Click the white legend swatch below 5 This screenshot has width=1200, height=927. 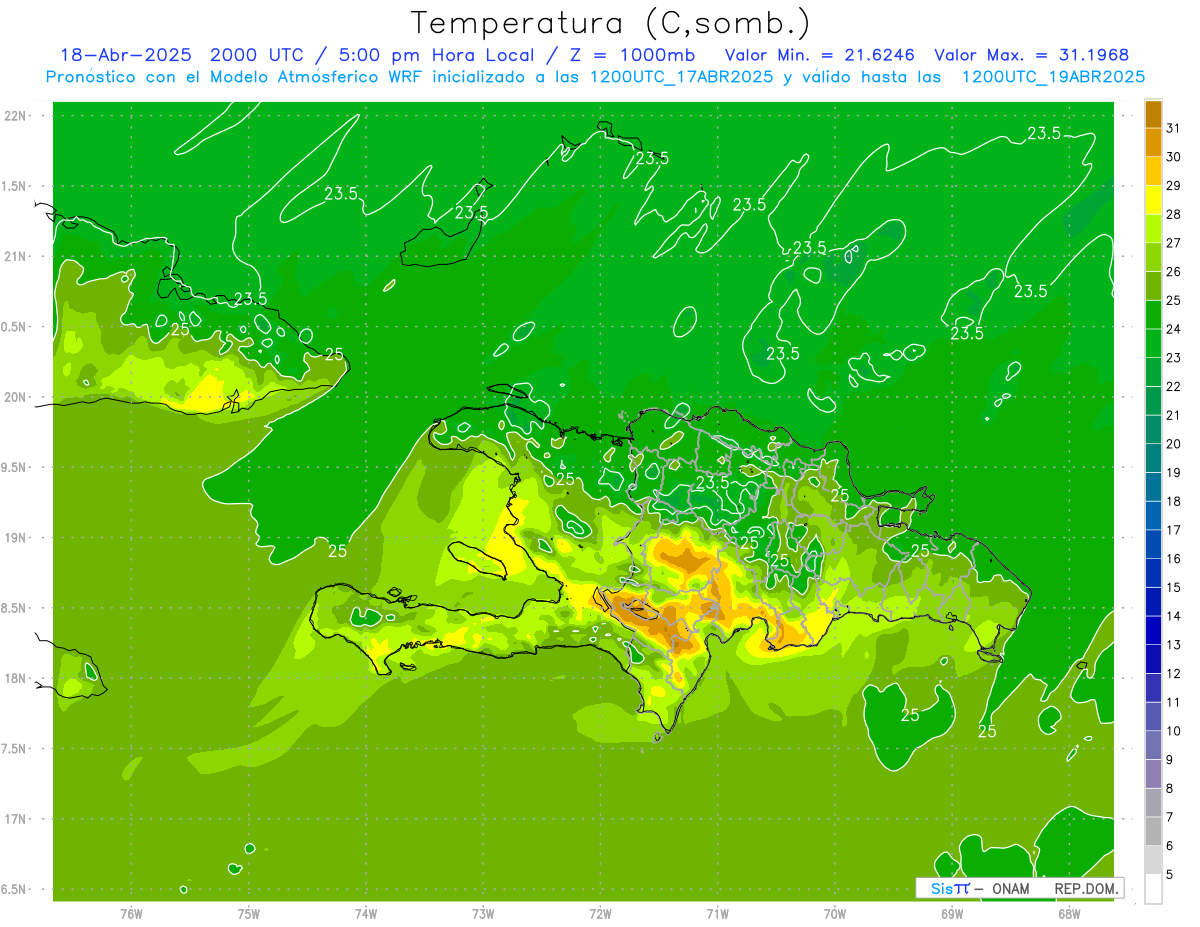point(1154,888)
